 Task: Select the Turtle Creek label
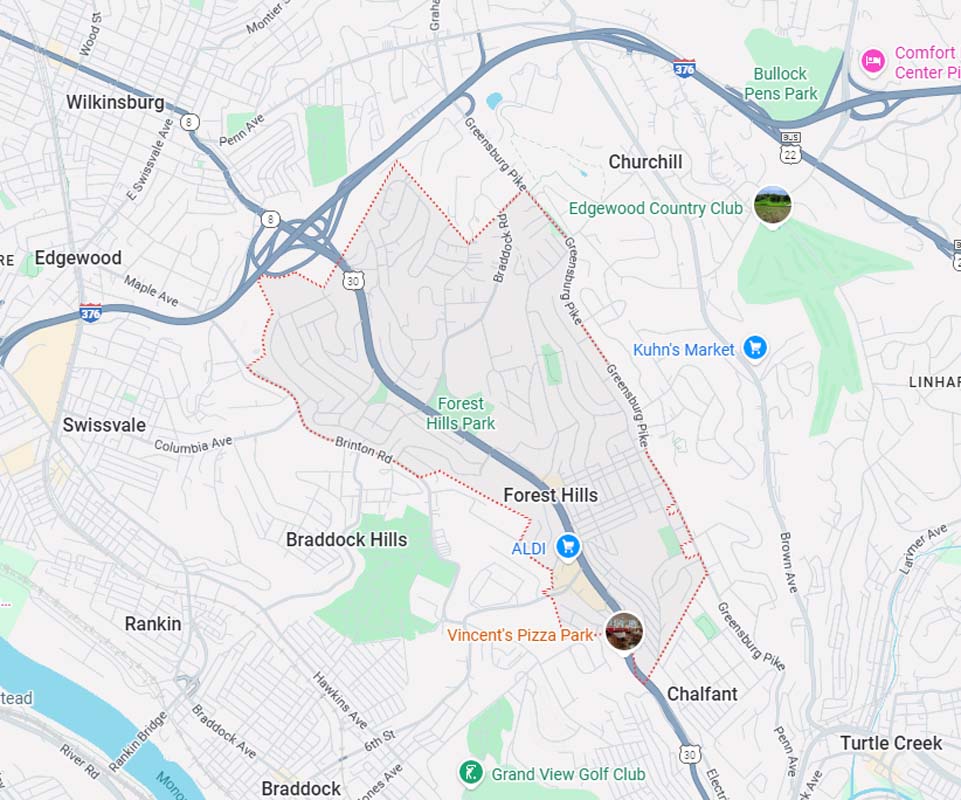891,743
